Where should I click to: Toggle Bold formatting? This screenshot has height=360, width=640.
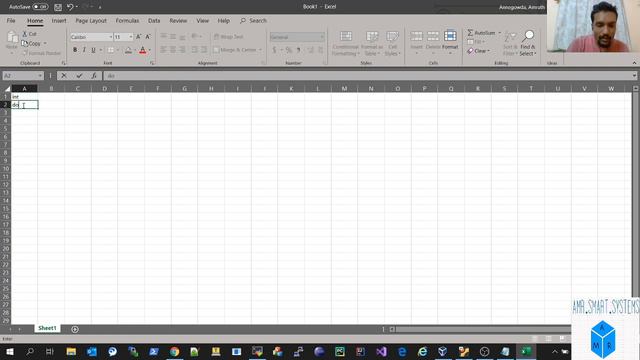pos(75,50)
